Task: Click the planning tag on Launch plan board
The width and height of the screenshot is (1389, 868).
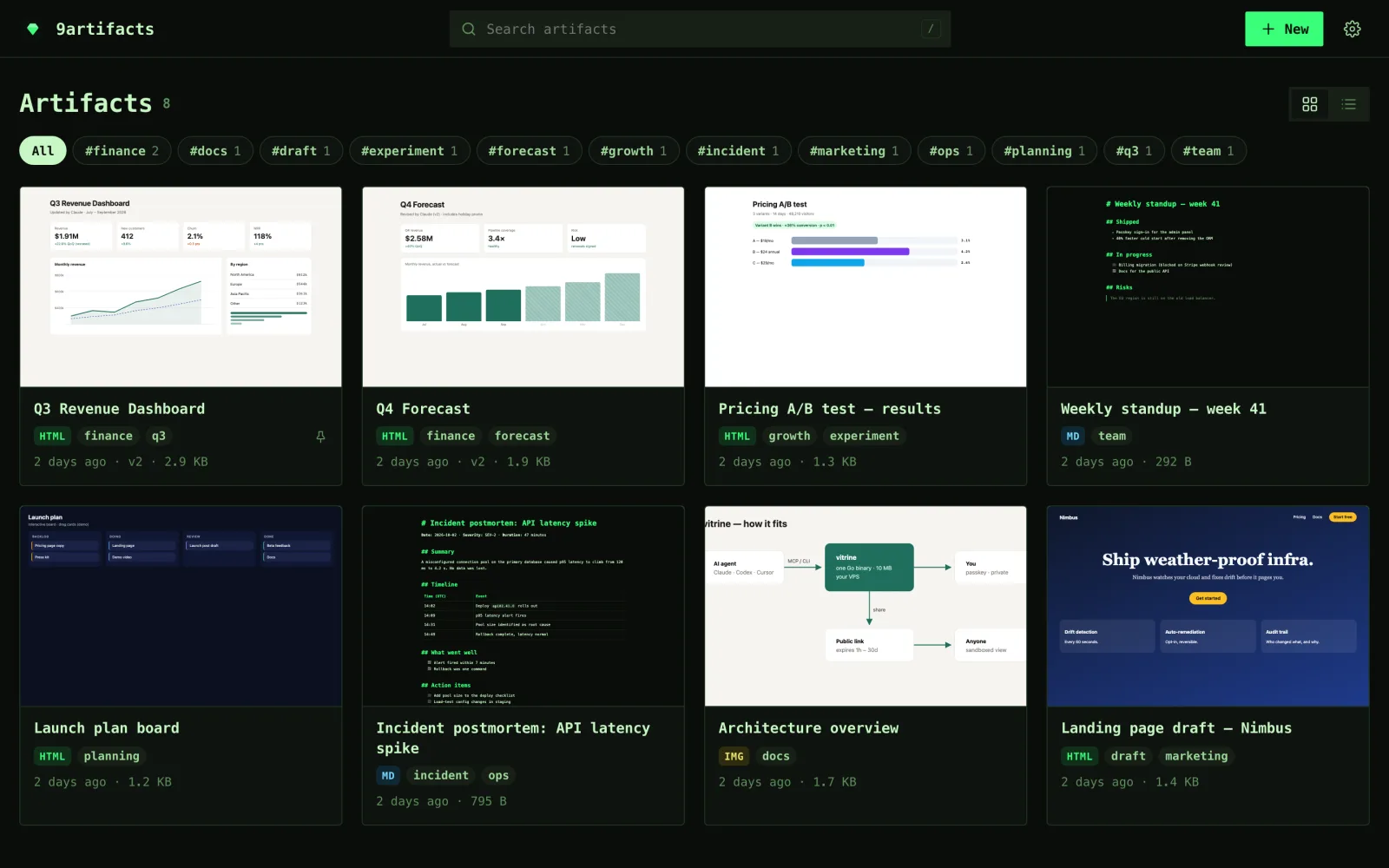Action: coord(111,756)
